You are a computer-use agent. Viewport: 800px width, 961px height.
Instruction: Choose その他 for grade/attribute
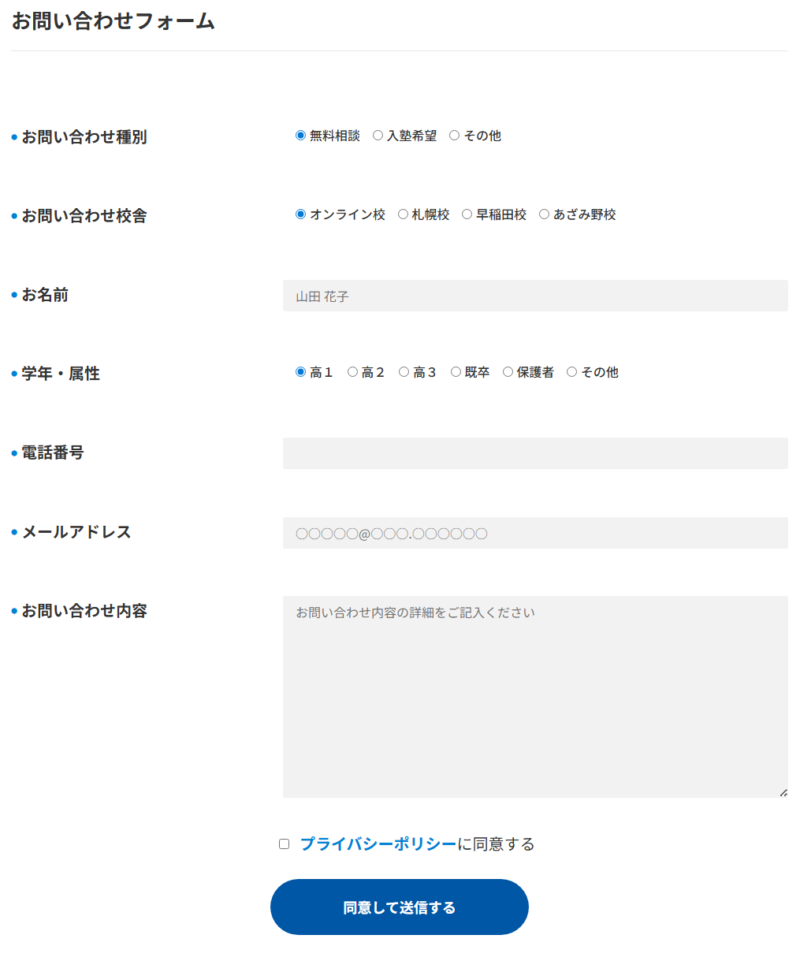click(x=572, y=372)
